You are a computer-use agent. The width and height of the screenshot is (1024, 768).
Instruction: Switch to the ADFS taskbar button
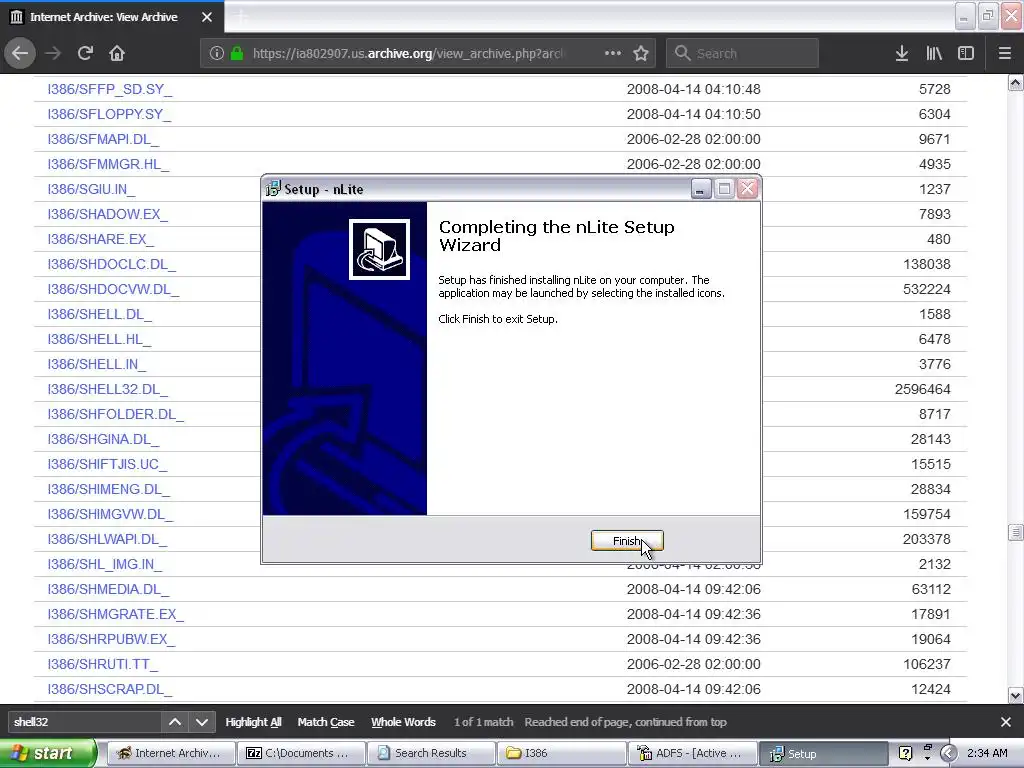pos(692,753)
